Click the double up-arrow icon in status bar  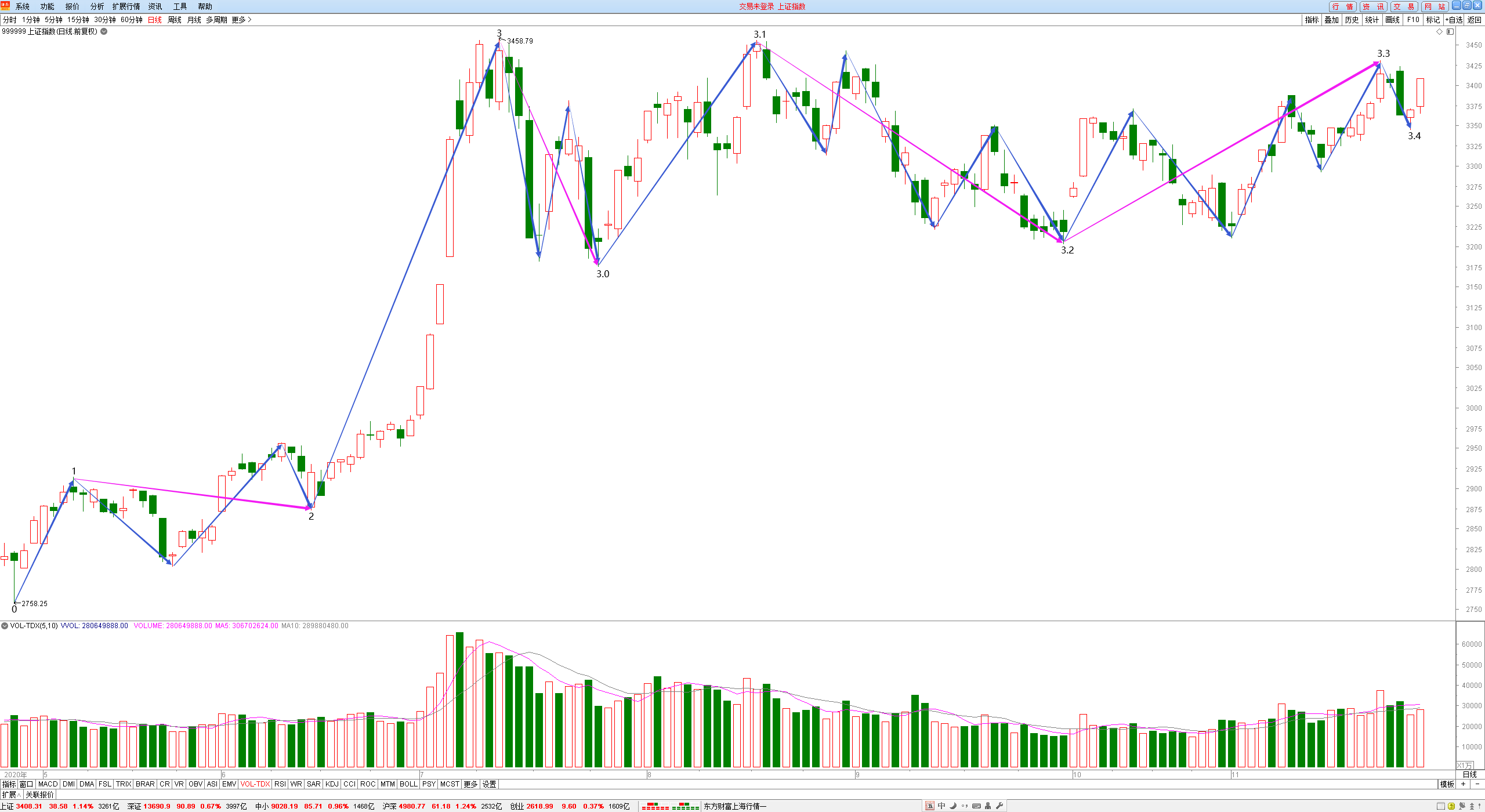click(x=1472, y=806)
